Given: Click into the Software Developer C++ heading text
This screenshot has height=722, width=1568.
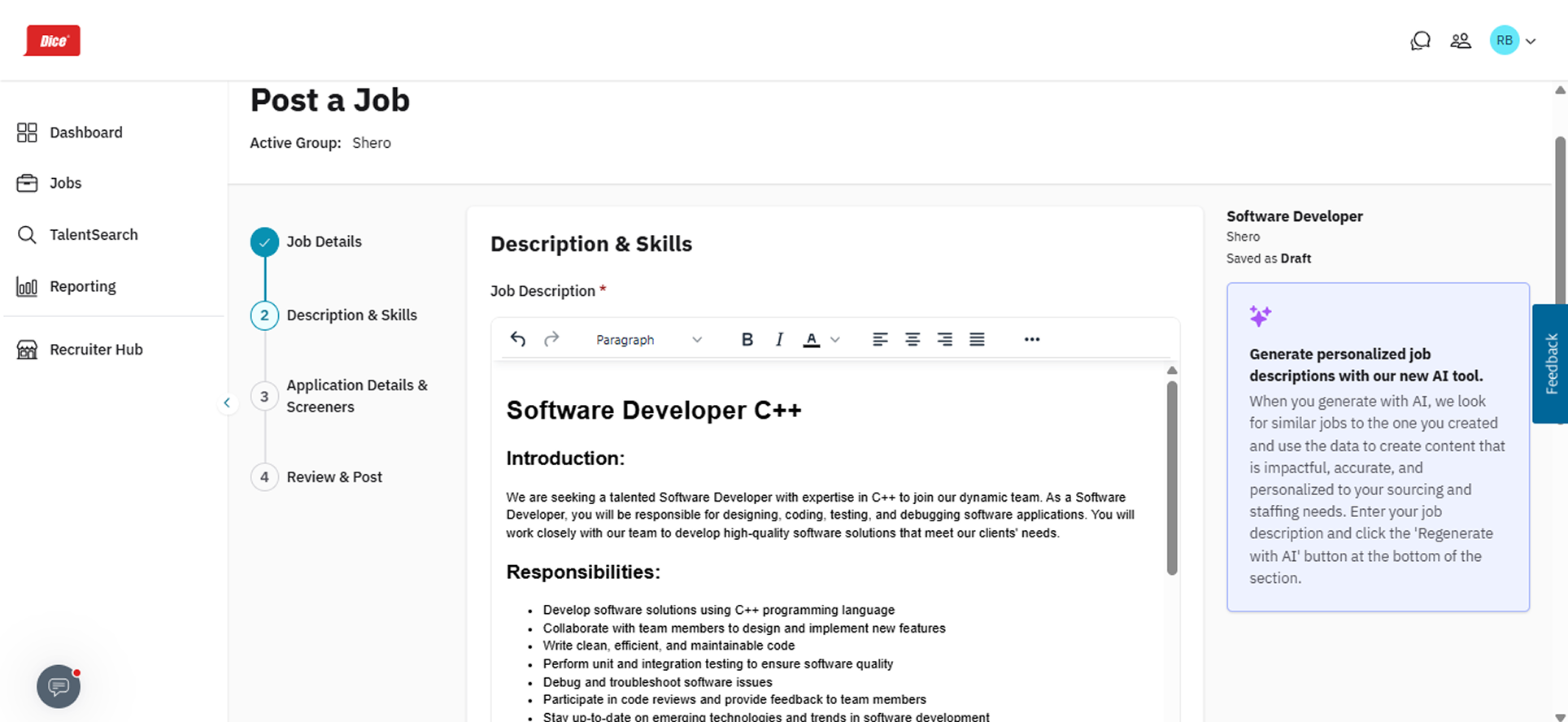Looking at the screenshot, I should (x=654, y=411).
